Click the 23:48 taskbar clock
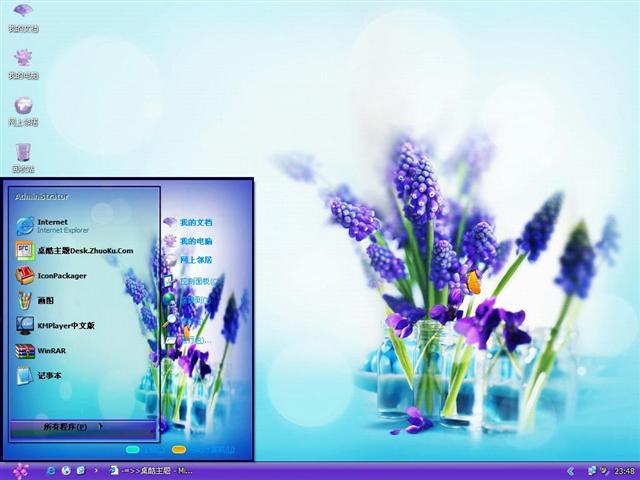The height and width of the screenshot is (480, 640). tap(624, 471)
